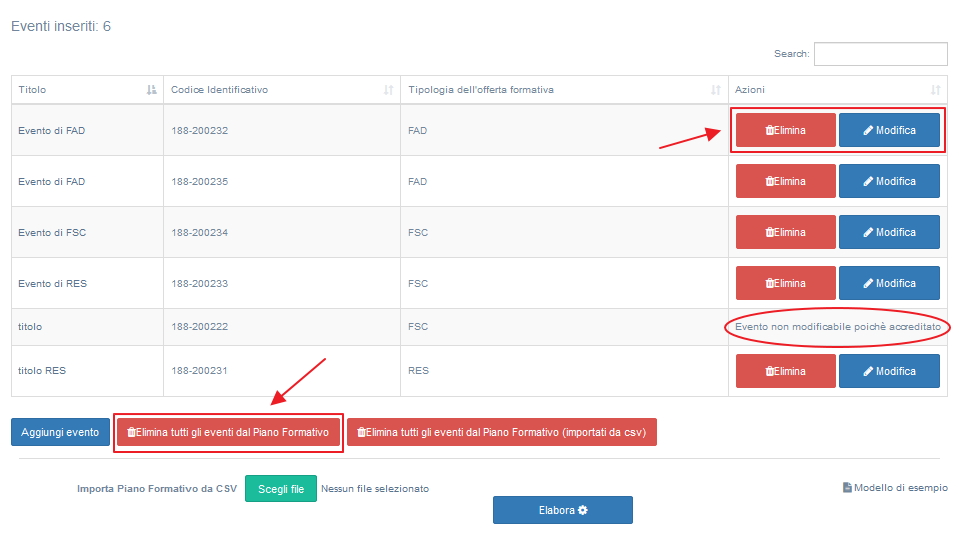This screenshot has height=542, width=959.
Task: Click the Aggiungi evento button
Action: (60, 432)
